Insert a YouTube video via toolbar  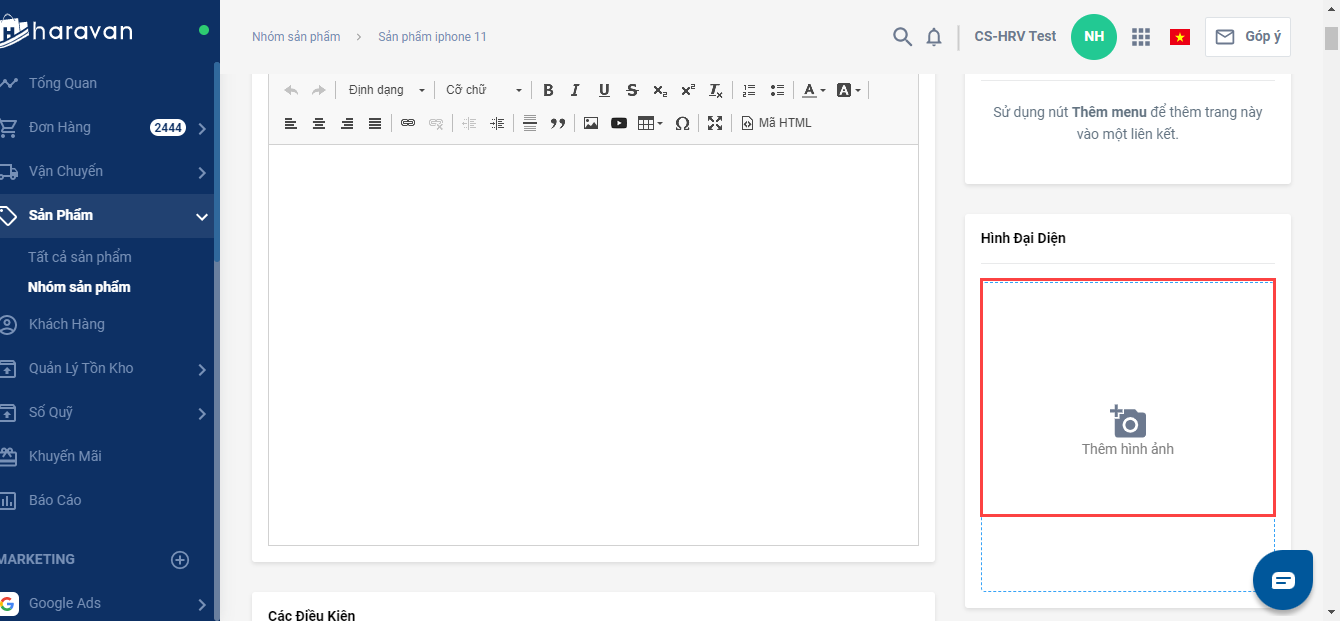point(619,123)
